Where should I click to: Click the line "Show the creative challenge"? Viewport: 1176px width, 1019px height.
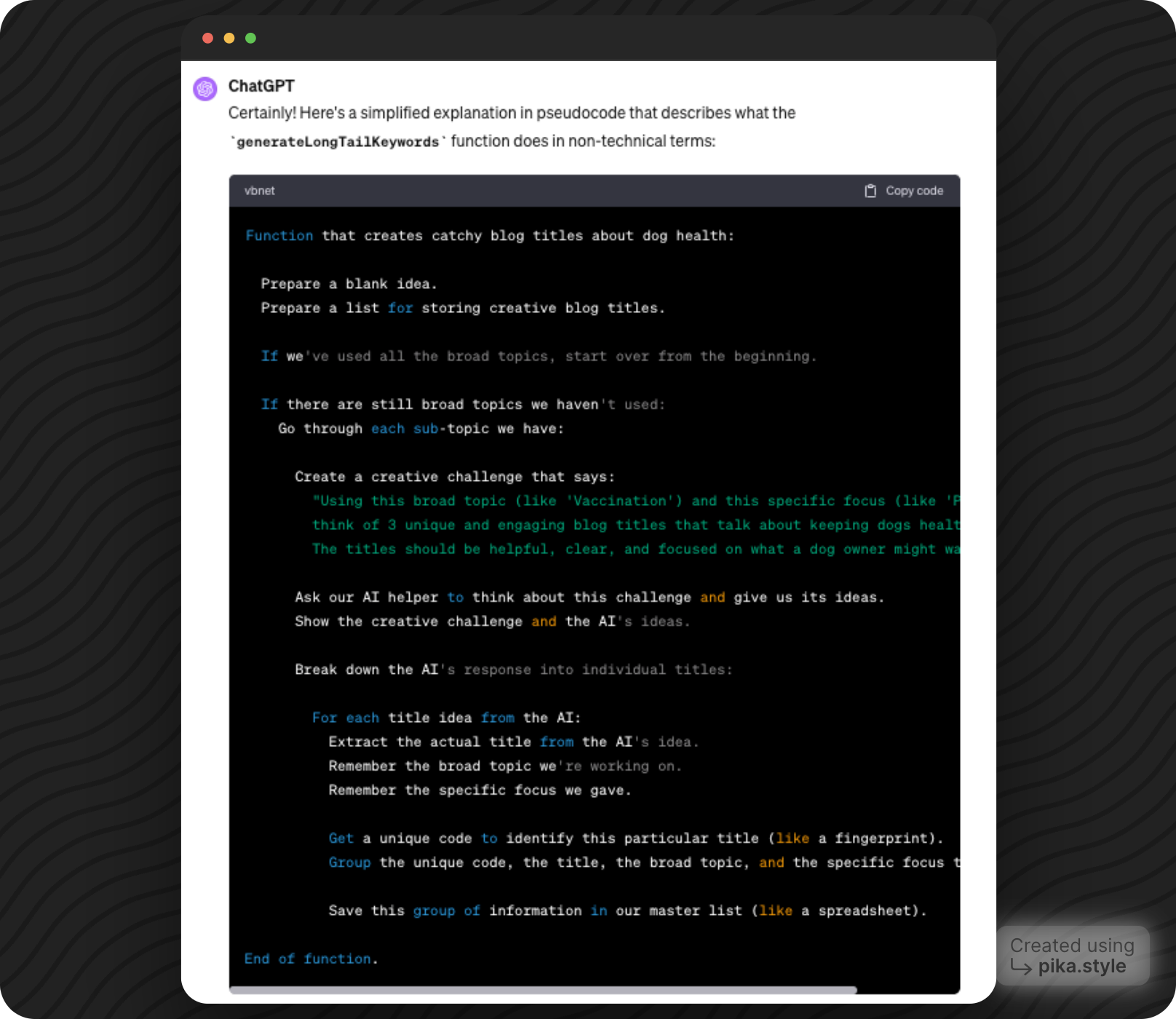click(493, 621)
